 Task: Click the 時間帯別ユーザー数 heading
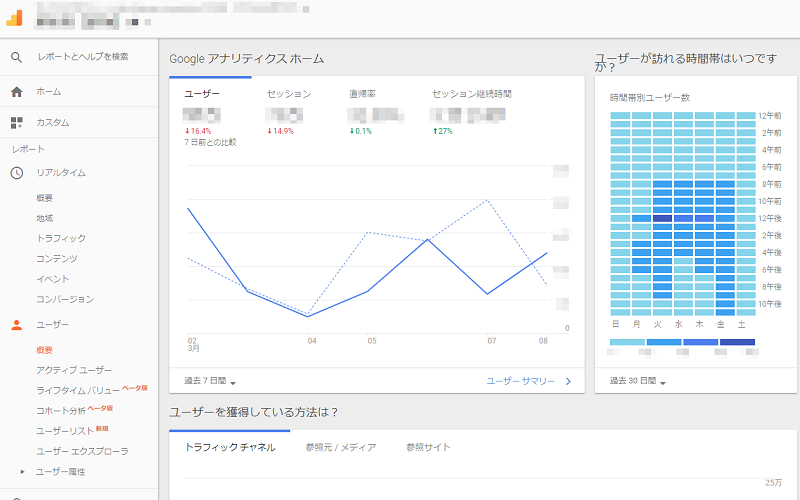tap(649, 97)
